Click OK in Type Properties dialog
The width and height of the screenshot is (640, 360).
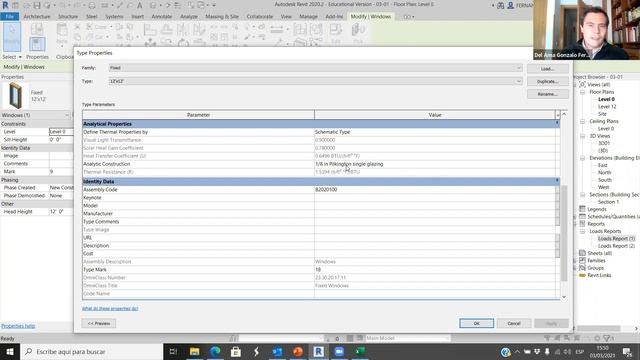[476, 323]
